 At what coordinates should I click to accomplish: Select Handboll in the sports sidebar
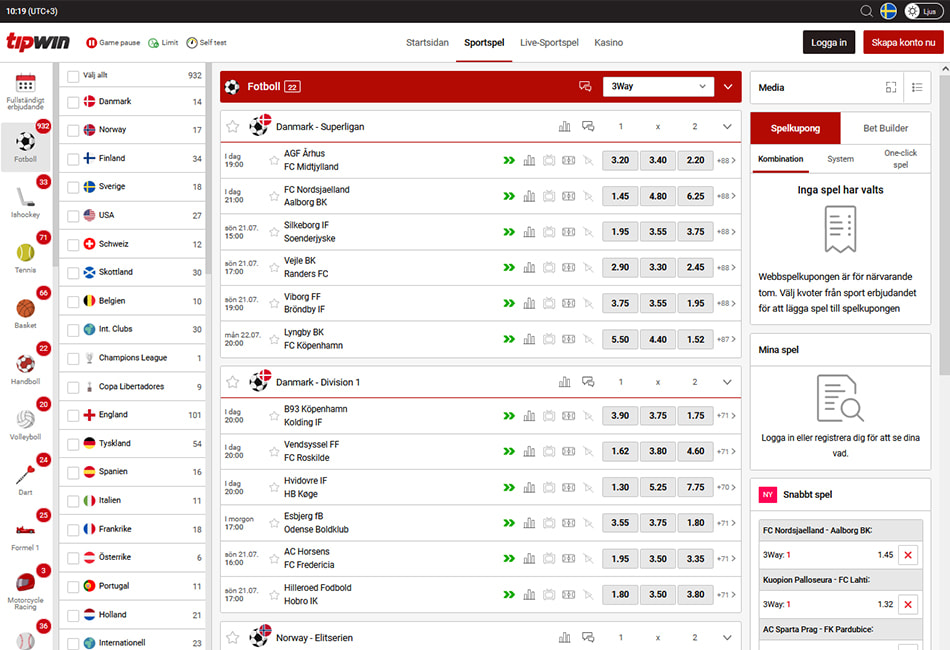click(25, 369)
